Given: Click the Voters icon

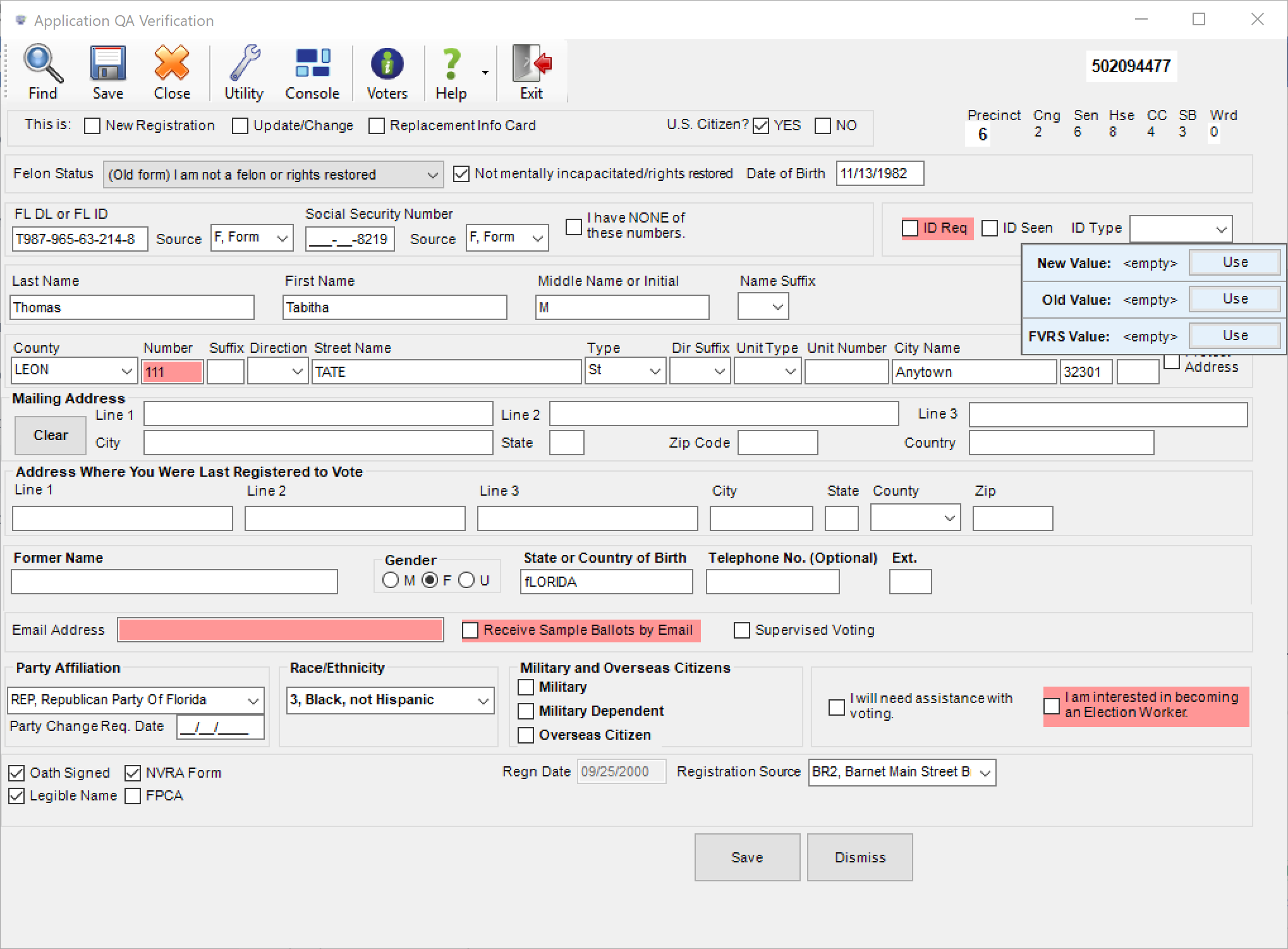Looking at the screenshot, I should pyautogui.click(x=387, y=71).
